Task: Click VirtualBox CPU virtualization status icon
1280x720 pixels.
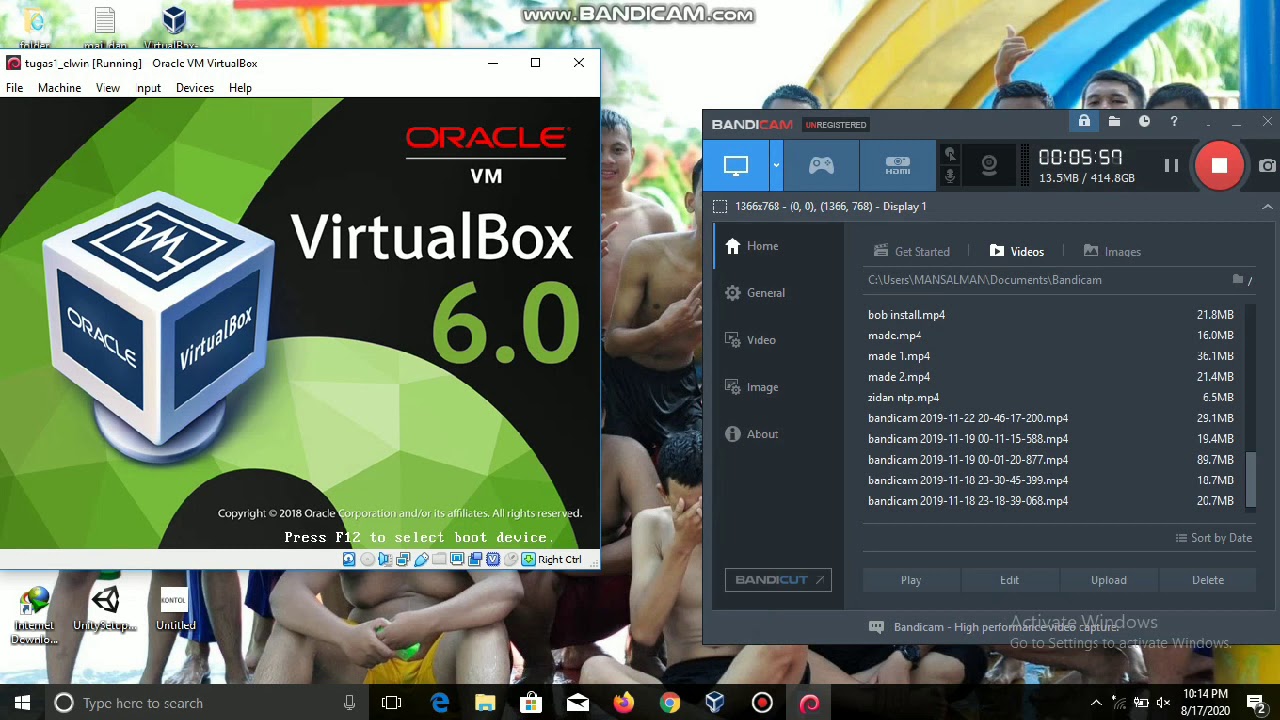Action: click(493, 559)
